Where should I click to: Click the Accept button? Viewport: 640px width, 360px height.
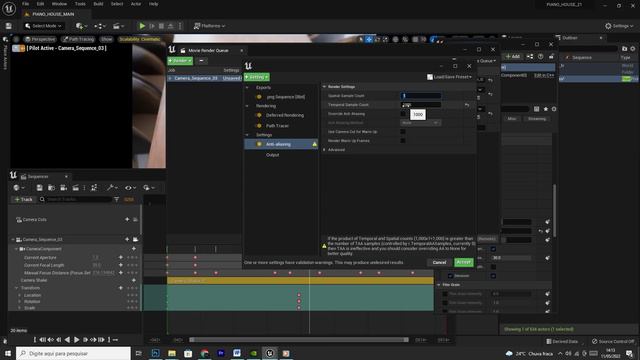click(x=464, y=262)
